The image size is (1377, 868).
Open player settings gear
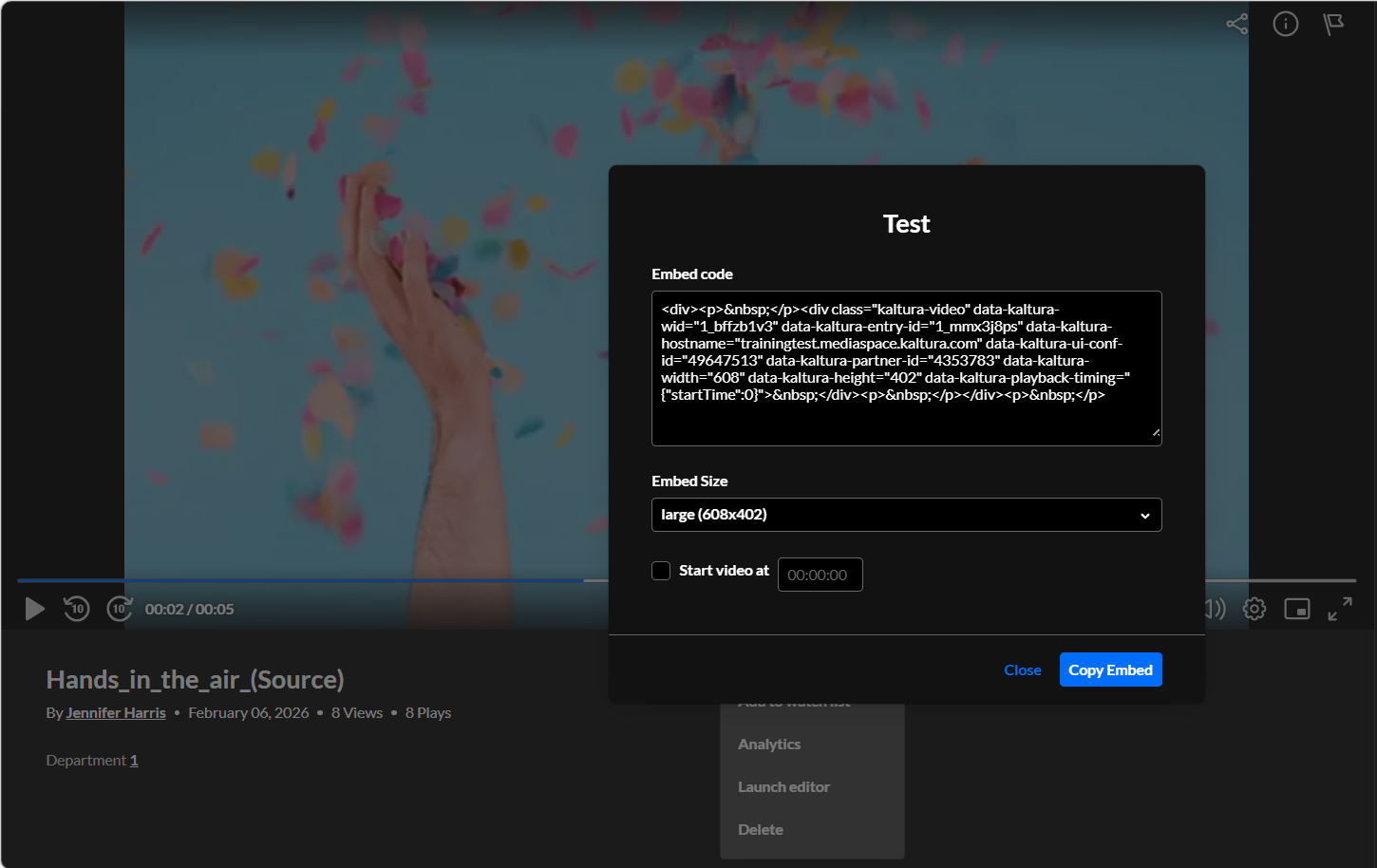[1254, 609]
